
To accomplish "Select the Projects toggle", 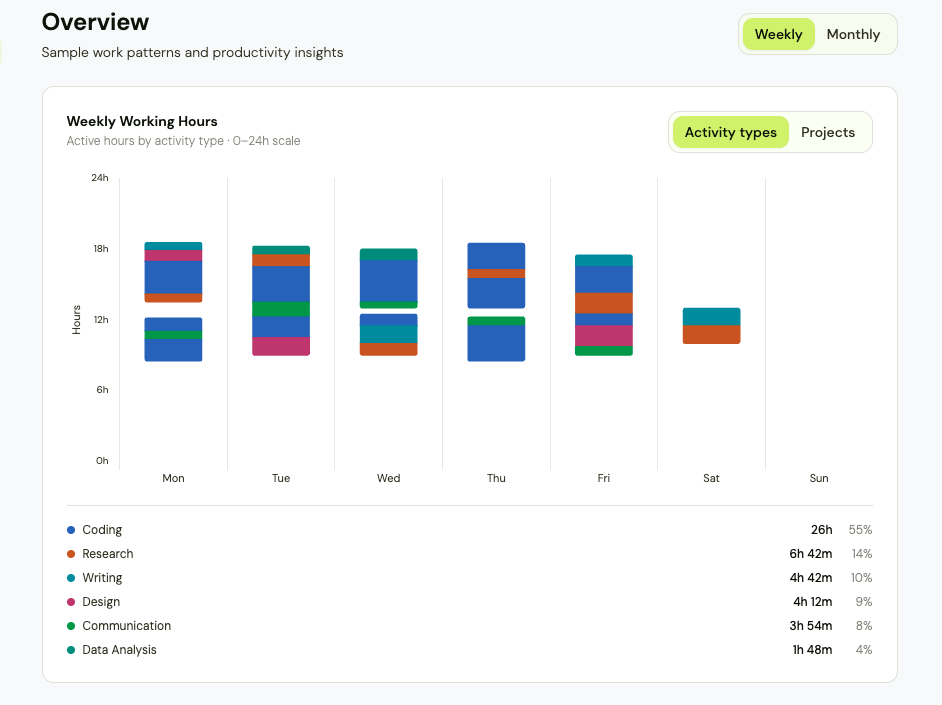I will 828,132.
